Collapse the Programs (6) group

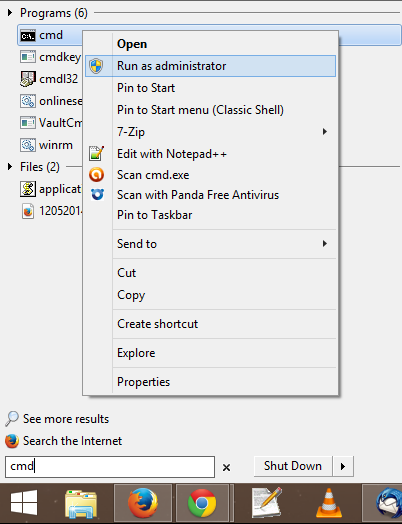pos(10,13)
